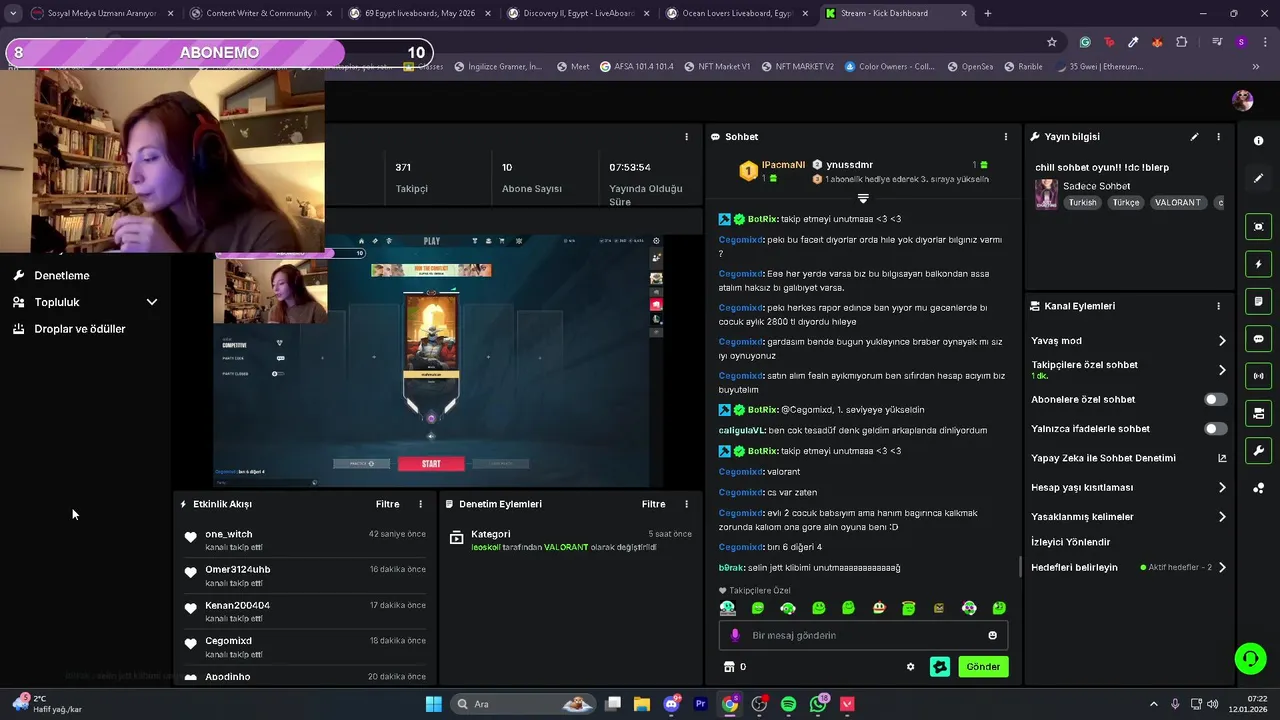
Task: Open Yapay Zeka ile Sohbet Denetimi external link
Action: 1222,458
